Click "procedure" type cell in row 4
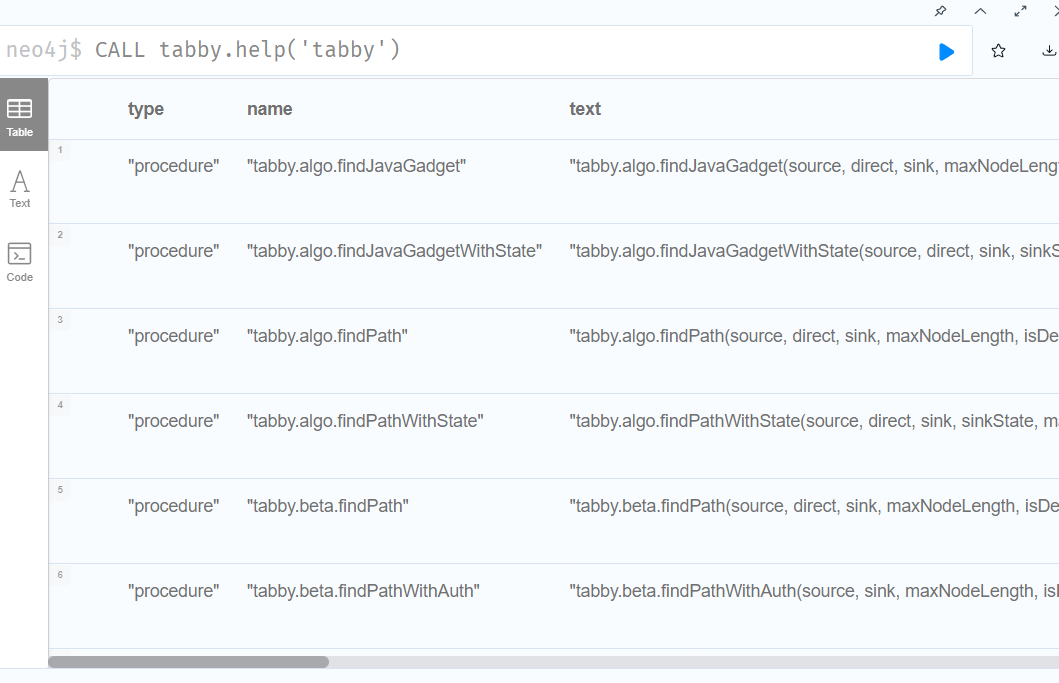1059x683 pixels. pyautogui.click(x=174, y=422)
